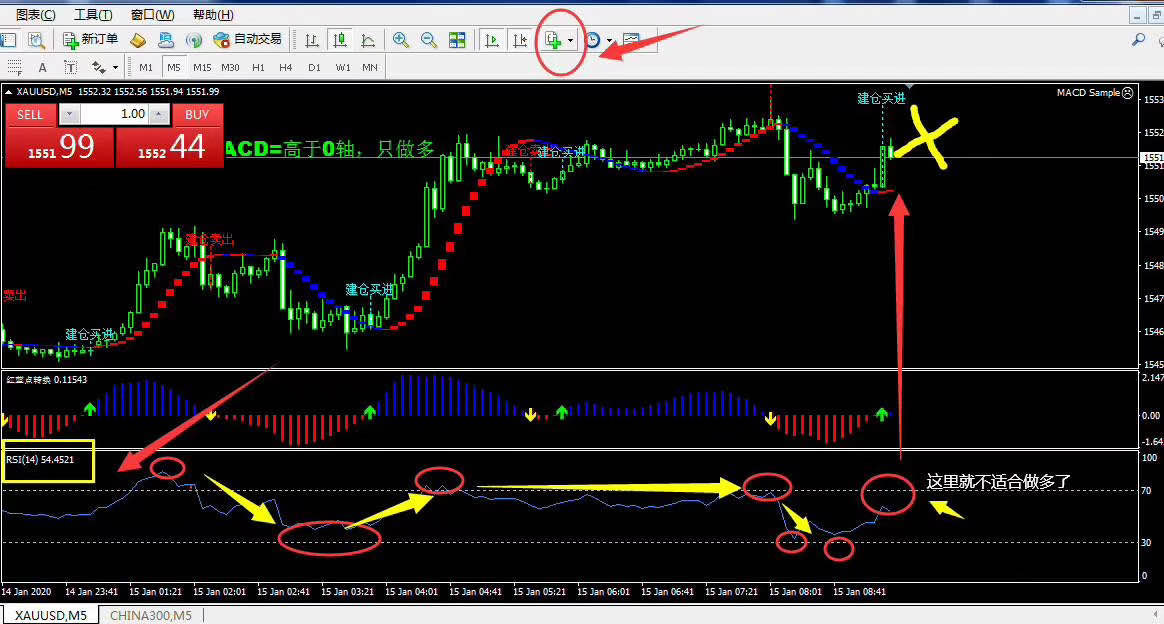Tile the chart windows
1164x624 pixels.
(x=457, y=40)
